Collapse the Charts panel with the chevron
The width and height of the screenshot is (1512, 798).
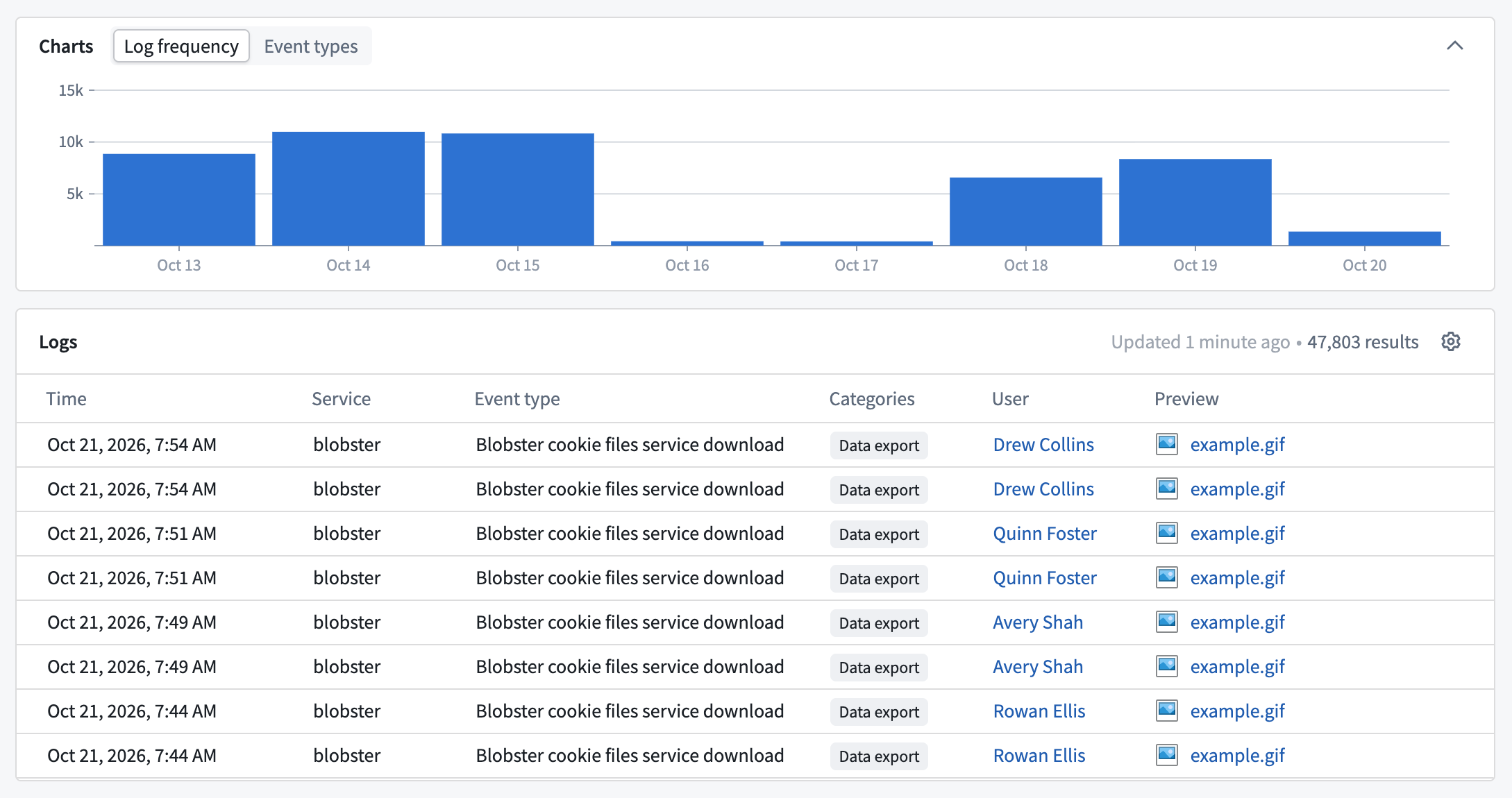pyautogui.click(x=1454, y=46)
